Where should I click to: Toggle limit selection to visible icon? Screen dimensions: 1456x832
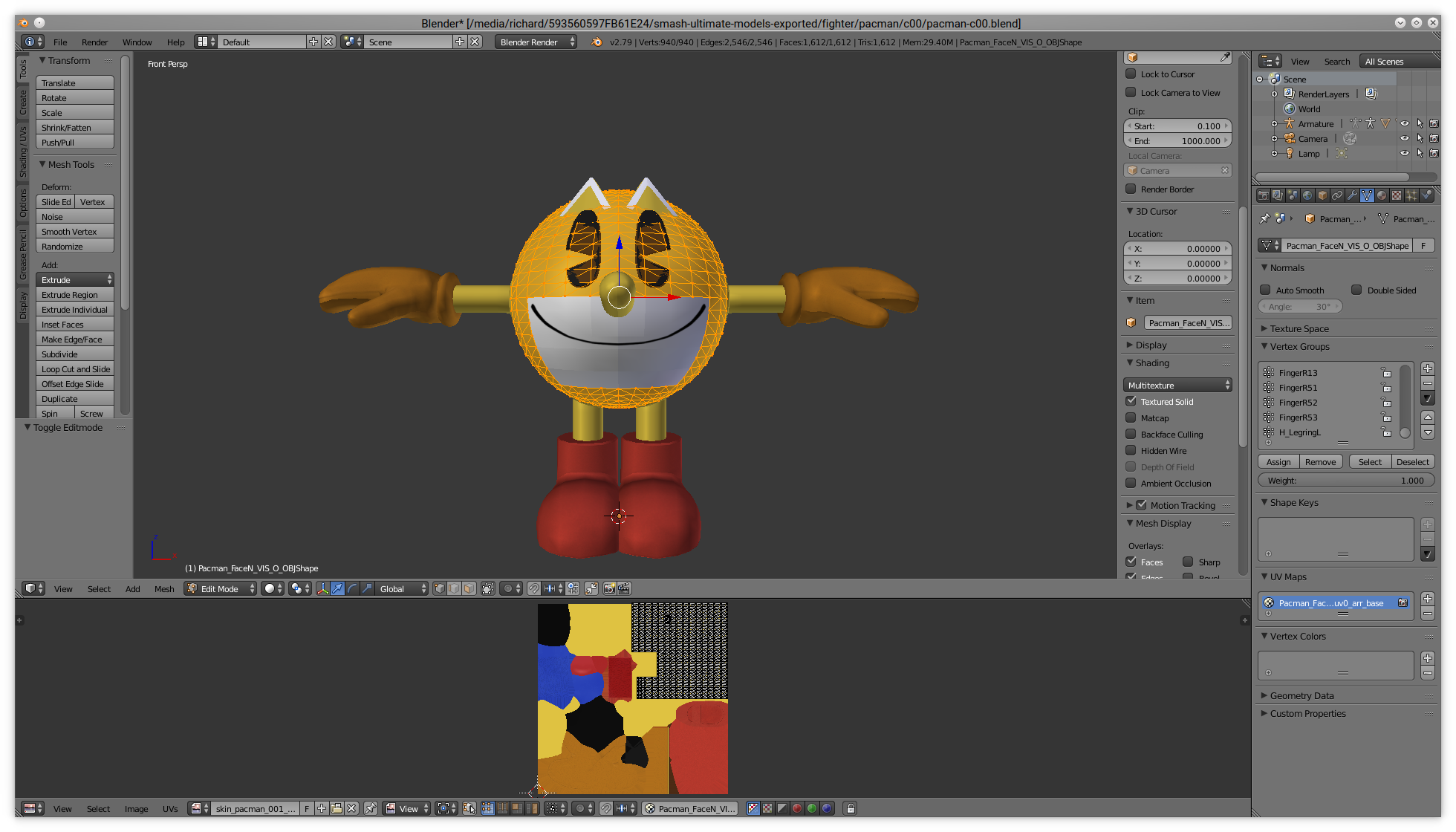pos(487,588)
